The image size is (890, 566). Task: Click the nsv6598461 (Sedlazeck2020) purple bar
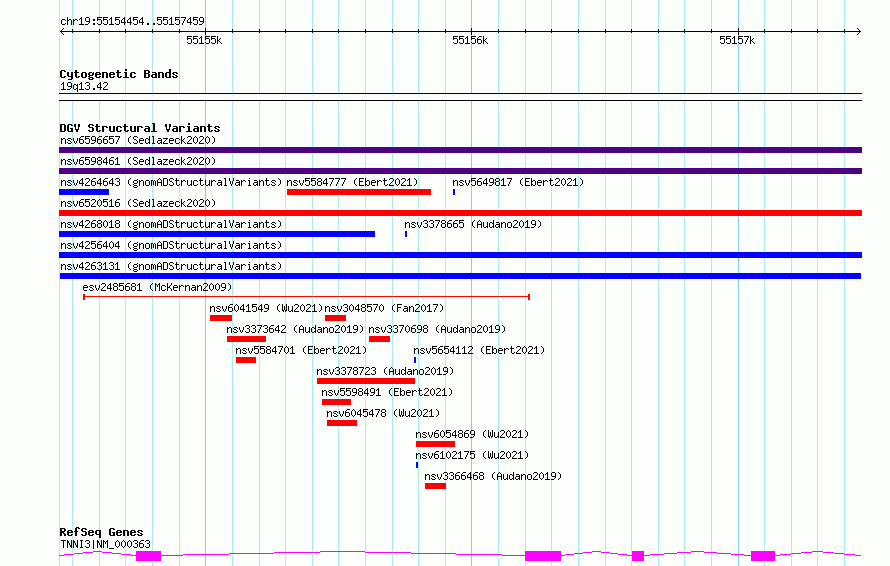[x=460, y=171]
